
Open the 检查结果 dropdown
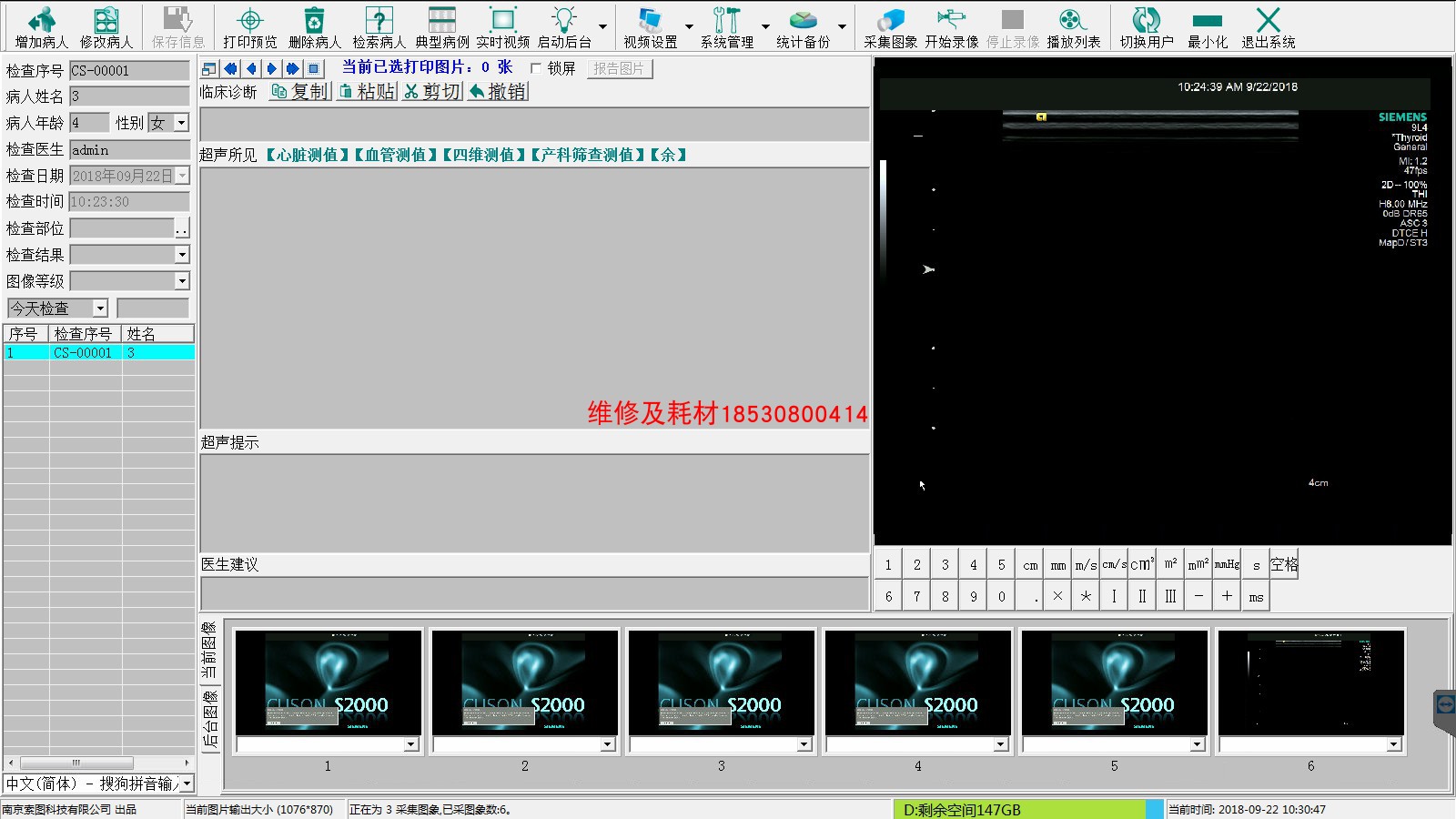click(x=181, y=255)
